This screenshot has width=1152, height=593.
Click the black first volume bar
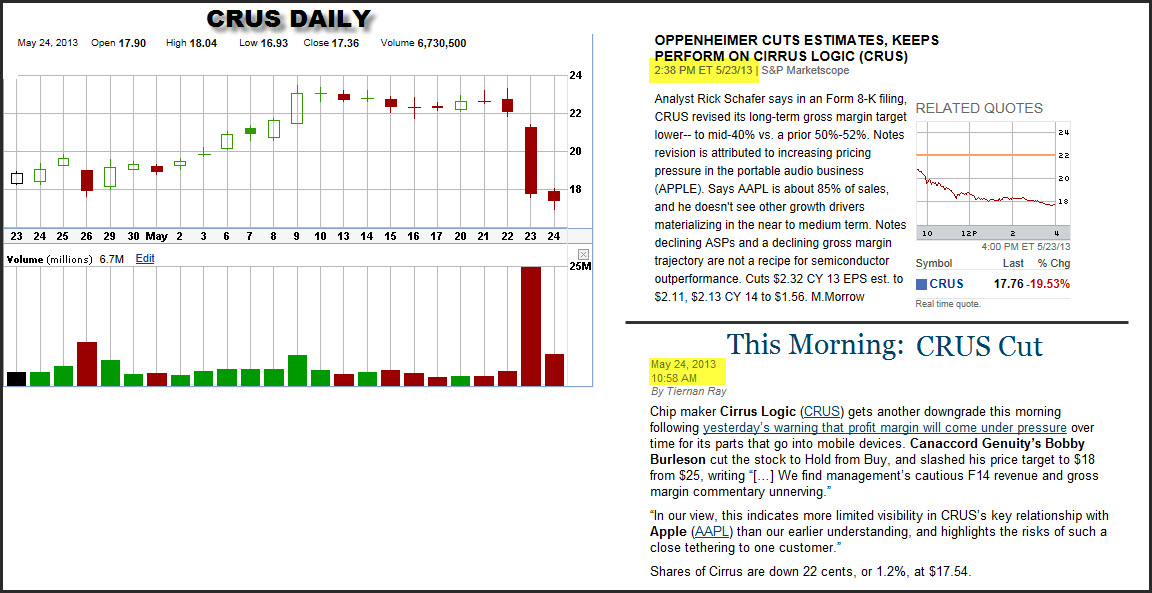[x=16, y=379]
